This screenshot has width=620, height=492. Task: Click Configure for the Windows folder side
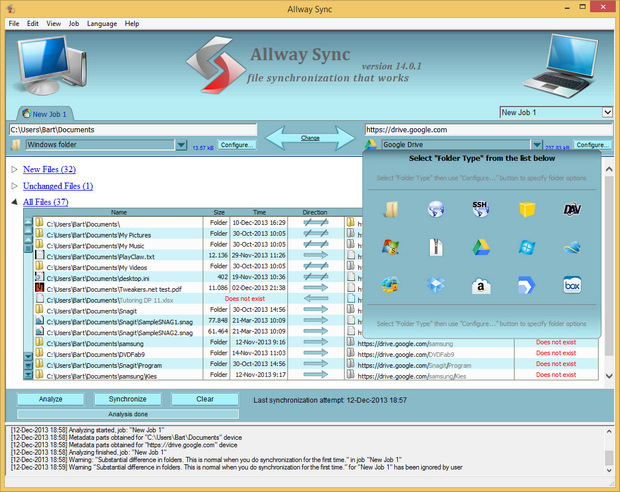[236, 145]
